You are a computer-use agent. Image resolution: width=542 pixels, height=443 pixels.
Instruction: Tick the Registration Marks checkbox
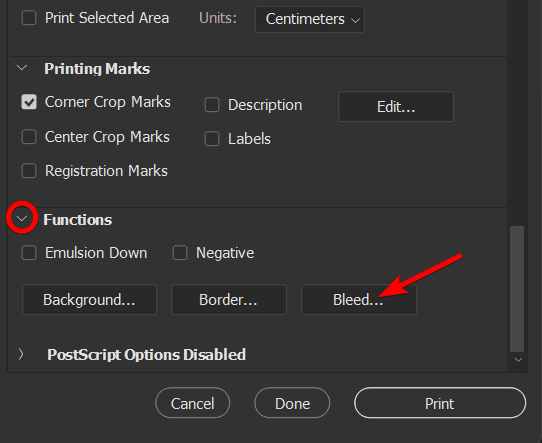click(29, 171)
